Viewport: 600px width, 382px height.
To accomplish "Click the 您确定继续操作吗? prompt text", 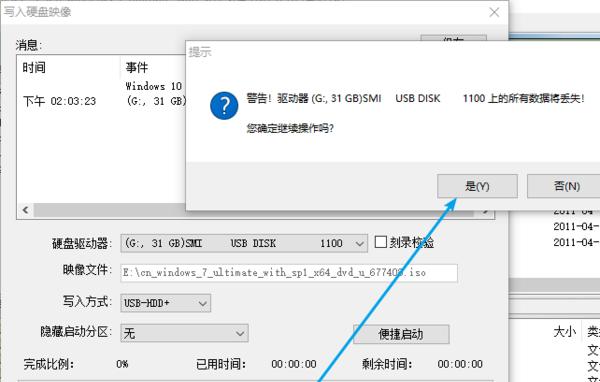I will [x=290, y=128].
